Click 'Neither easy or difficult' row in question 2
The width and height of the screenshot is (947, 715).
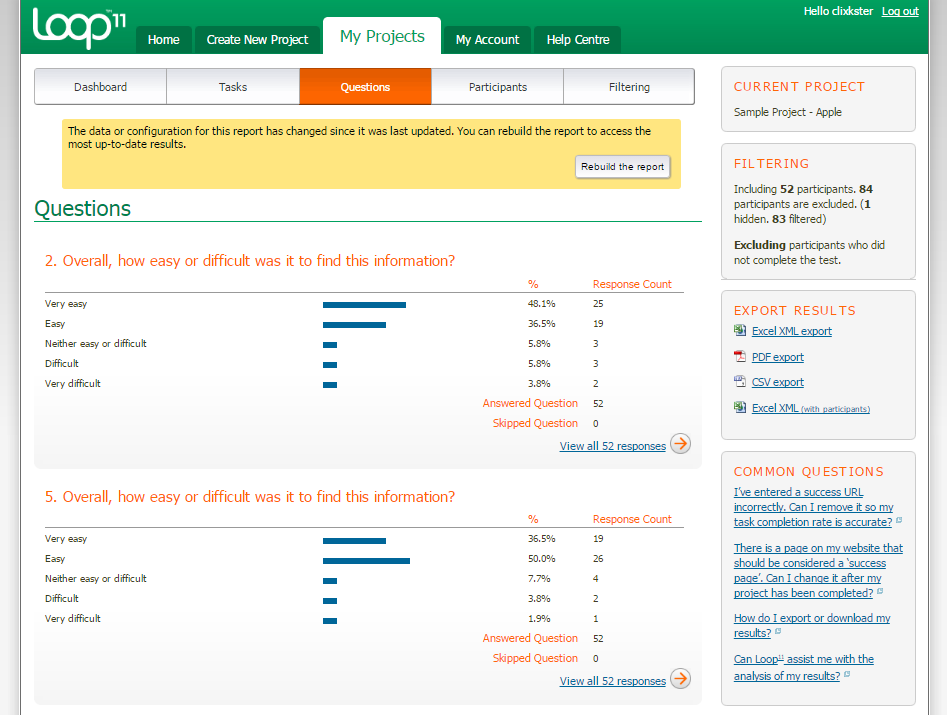click(364, 344)
